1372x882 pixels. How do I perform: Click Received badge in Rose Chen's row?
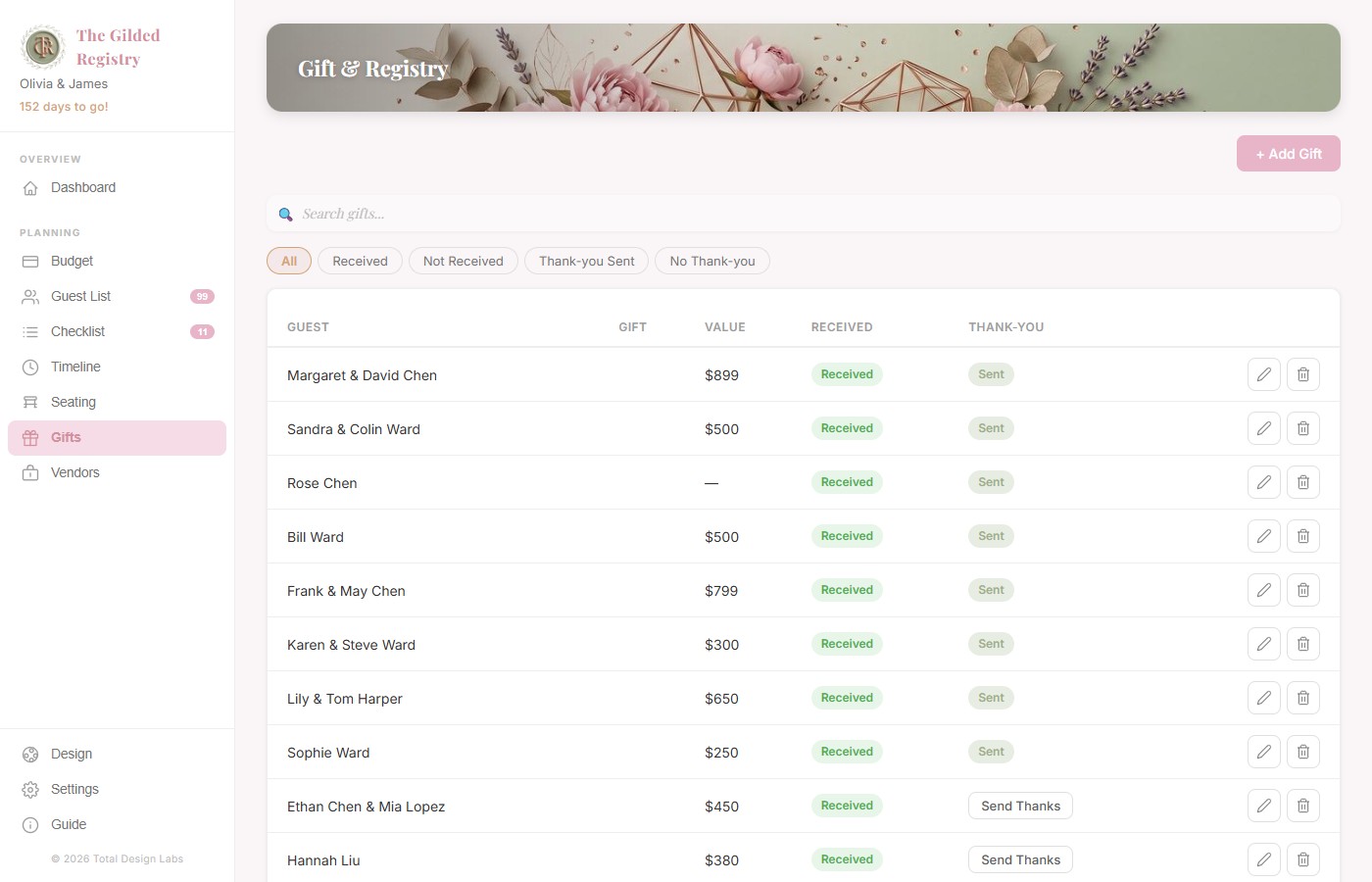click(x=847, y=482)
